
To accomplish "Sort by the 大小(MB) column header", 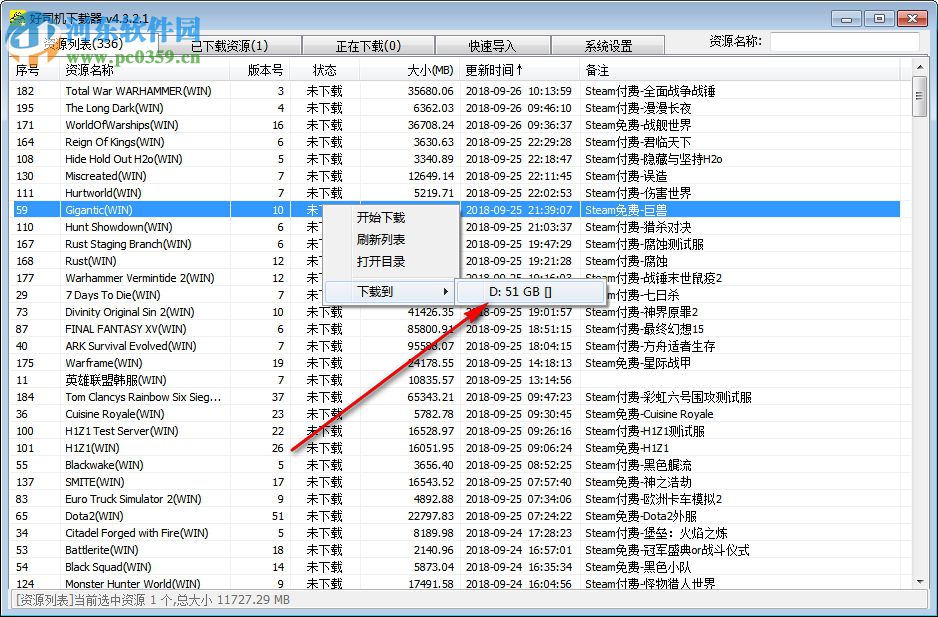I will pyautogui.click(x=410, y=70).
